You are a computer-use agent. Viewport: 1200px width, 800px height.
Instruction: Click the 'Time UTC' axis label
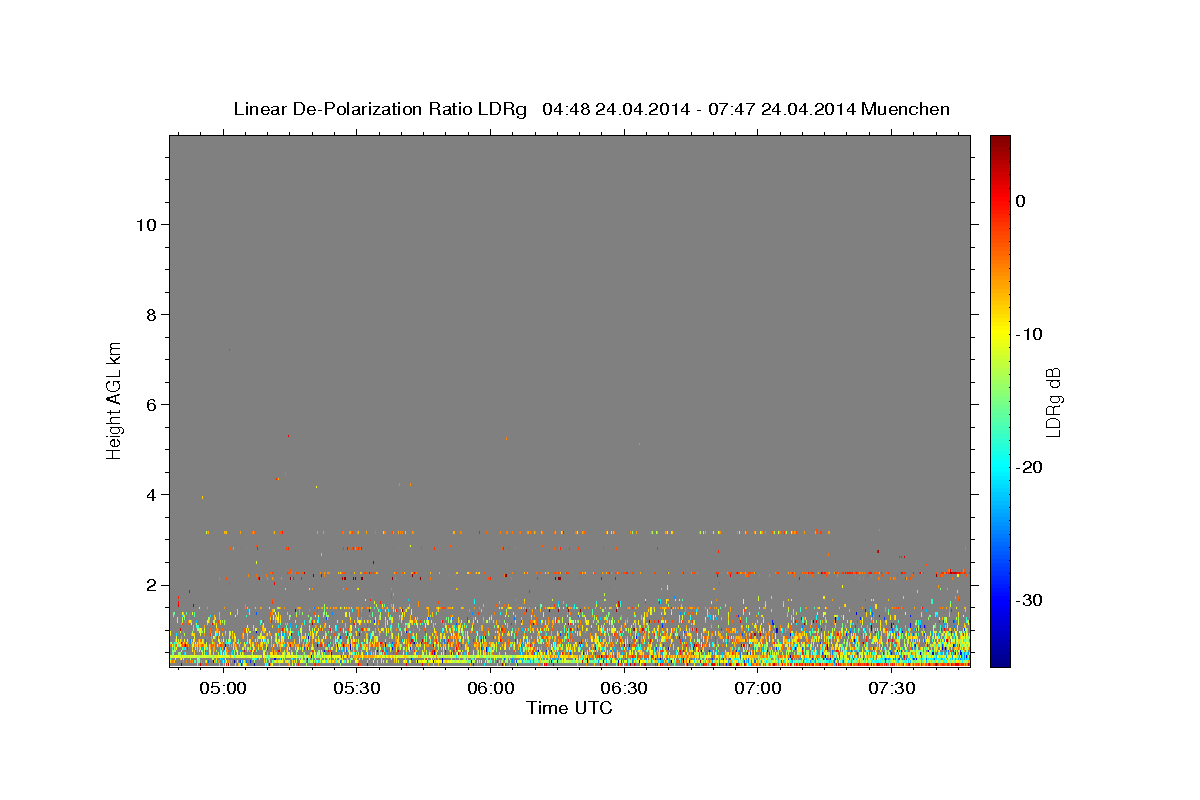tap(569, 708)
